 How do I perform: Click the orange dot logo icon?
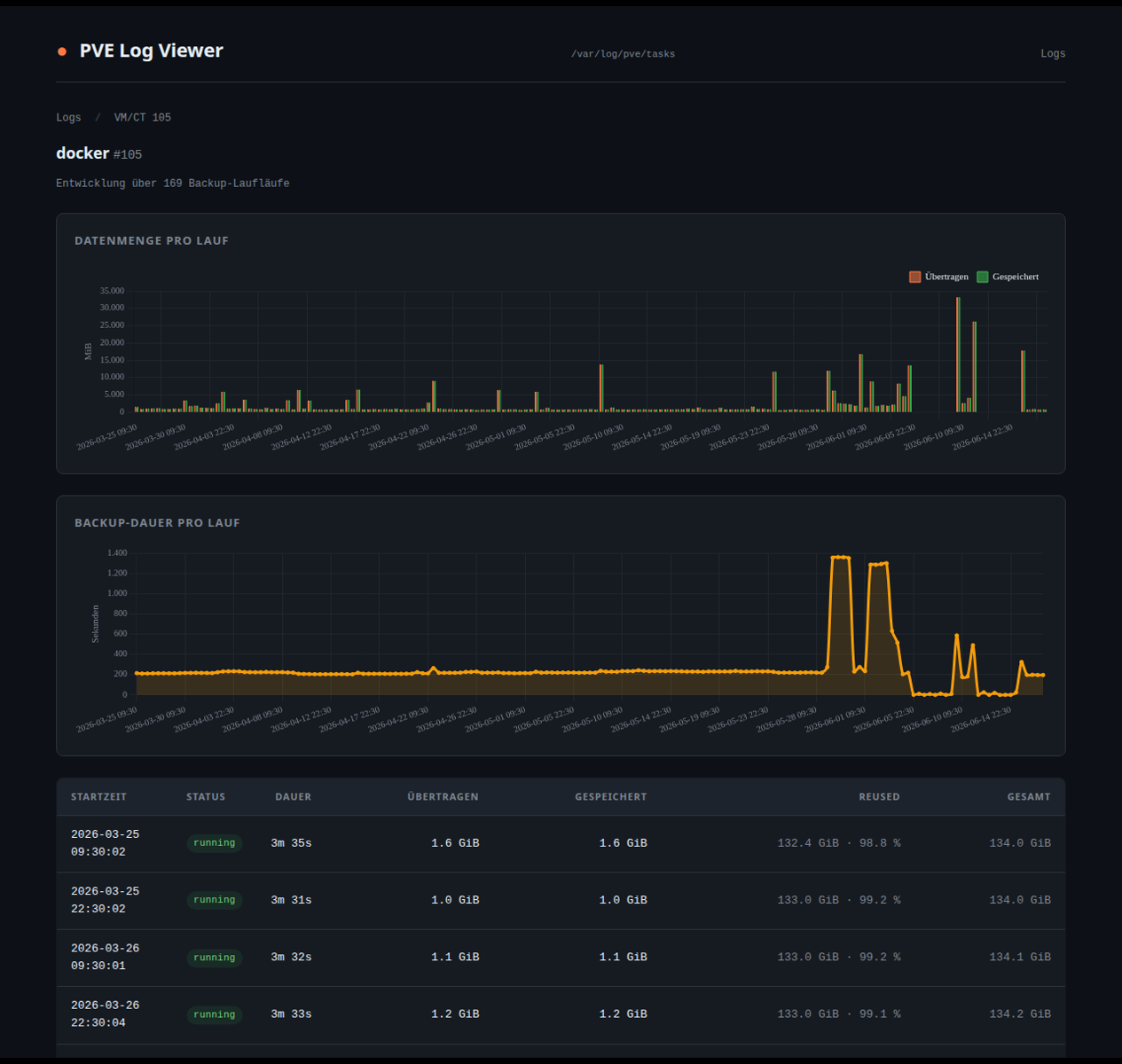[x=62, y=51]
